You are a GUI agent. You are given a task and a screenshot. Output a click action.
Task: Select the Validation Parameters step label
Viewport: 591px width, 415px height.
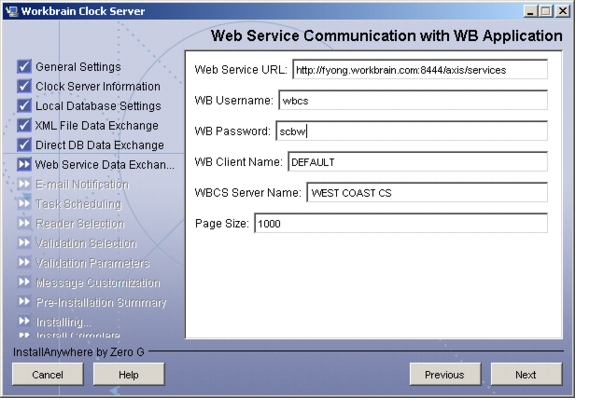coord(92,263)
